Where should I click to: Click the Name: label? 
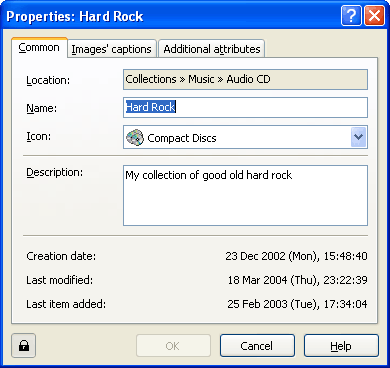pos(42,108)
